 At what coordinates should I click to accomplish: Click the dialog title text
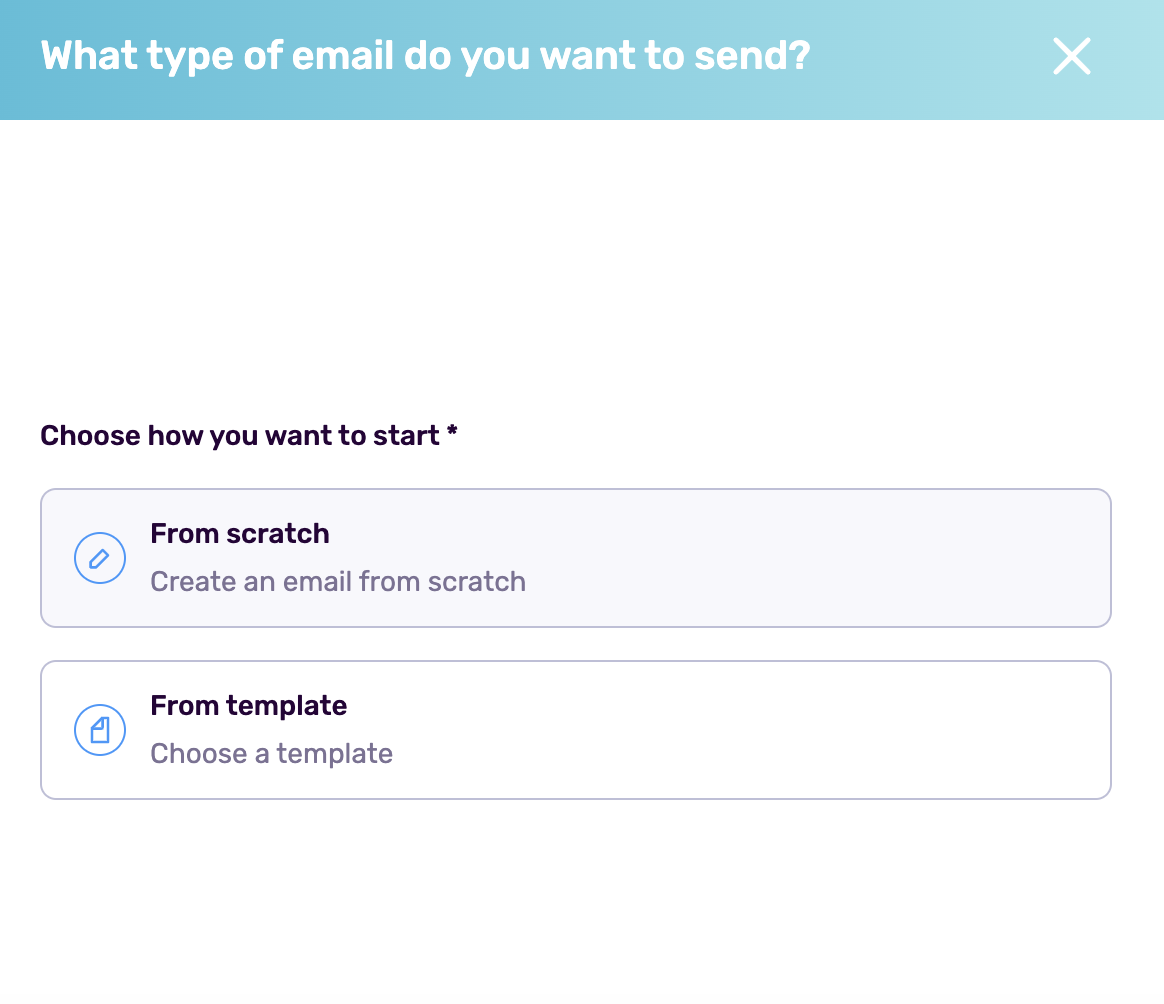tap(424, 56)
